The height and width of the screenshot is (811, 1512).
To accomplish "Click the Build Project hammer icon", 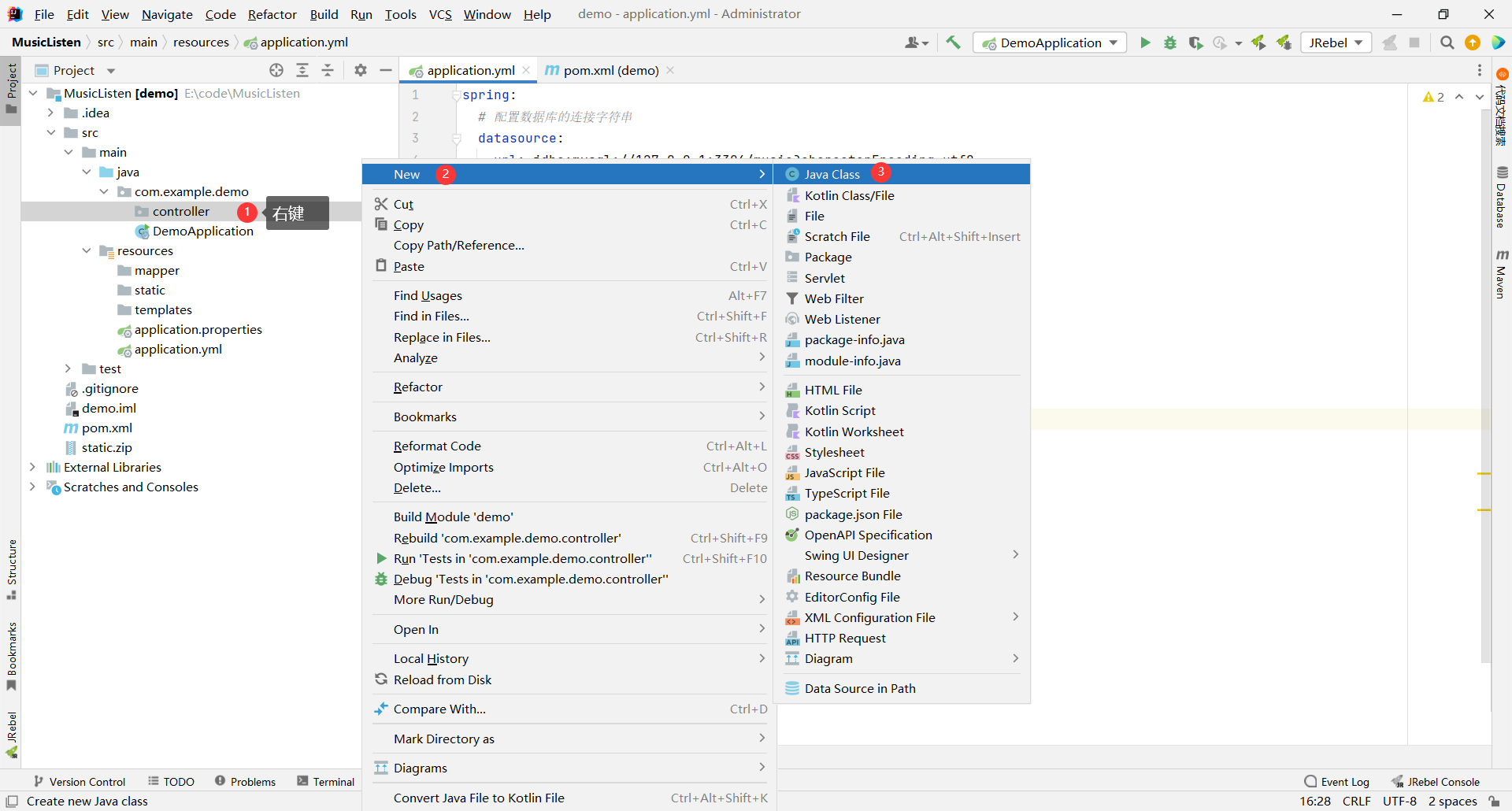I will point(953,43).
